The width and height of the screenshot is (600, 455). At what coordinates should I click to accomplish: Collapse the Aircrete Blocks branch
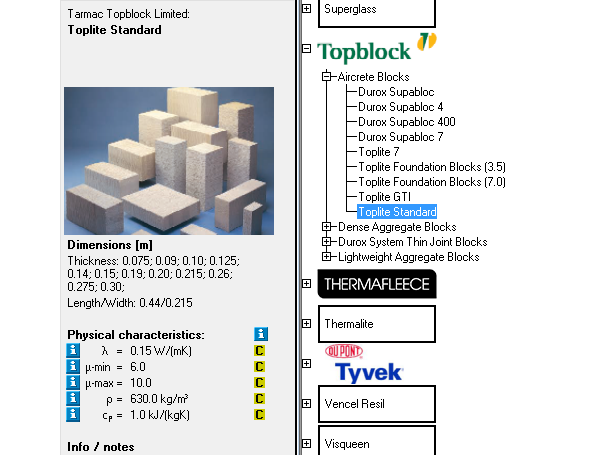point(326,77)
